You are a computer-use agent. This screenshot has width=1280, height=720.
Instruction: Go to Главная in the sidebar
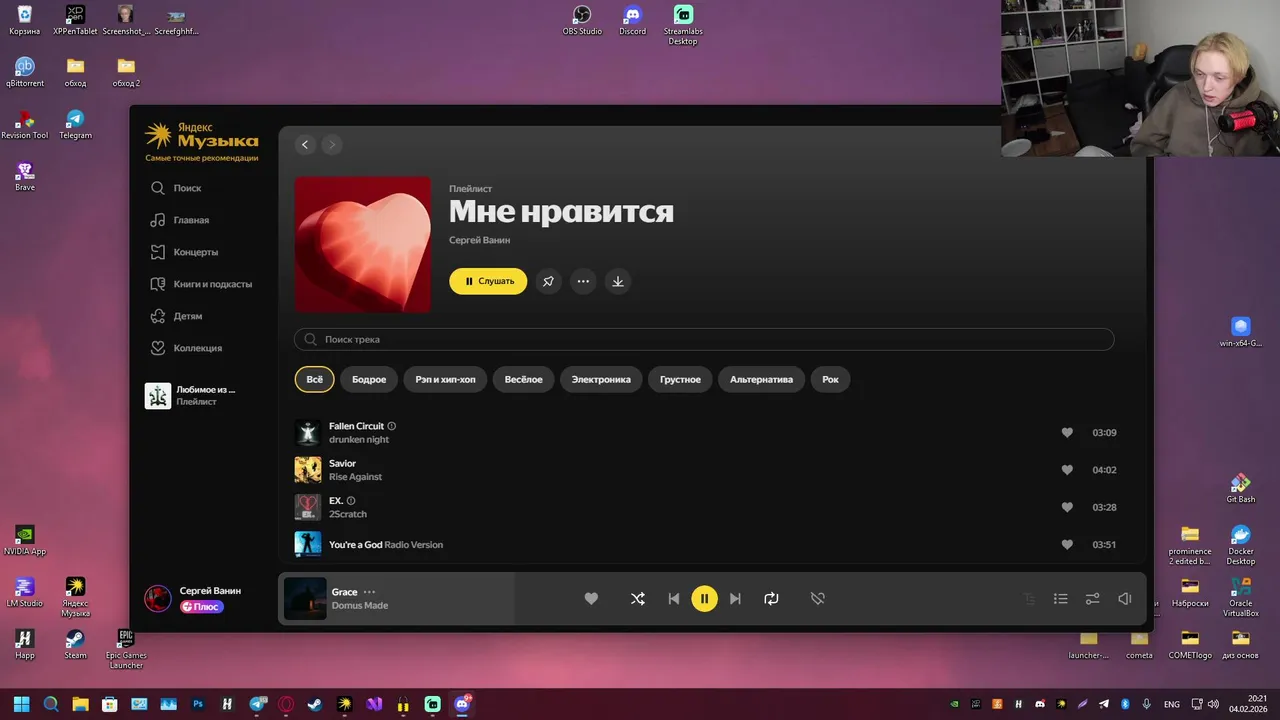tap(180, 220)
